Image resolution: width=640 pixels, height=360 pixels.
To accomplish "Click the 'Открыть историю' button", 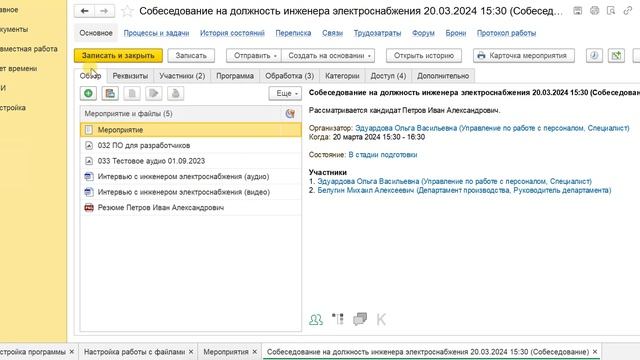I will coord(424,56).
